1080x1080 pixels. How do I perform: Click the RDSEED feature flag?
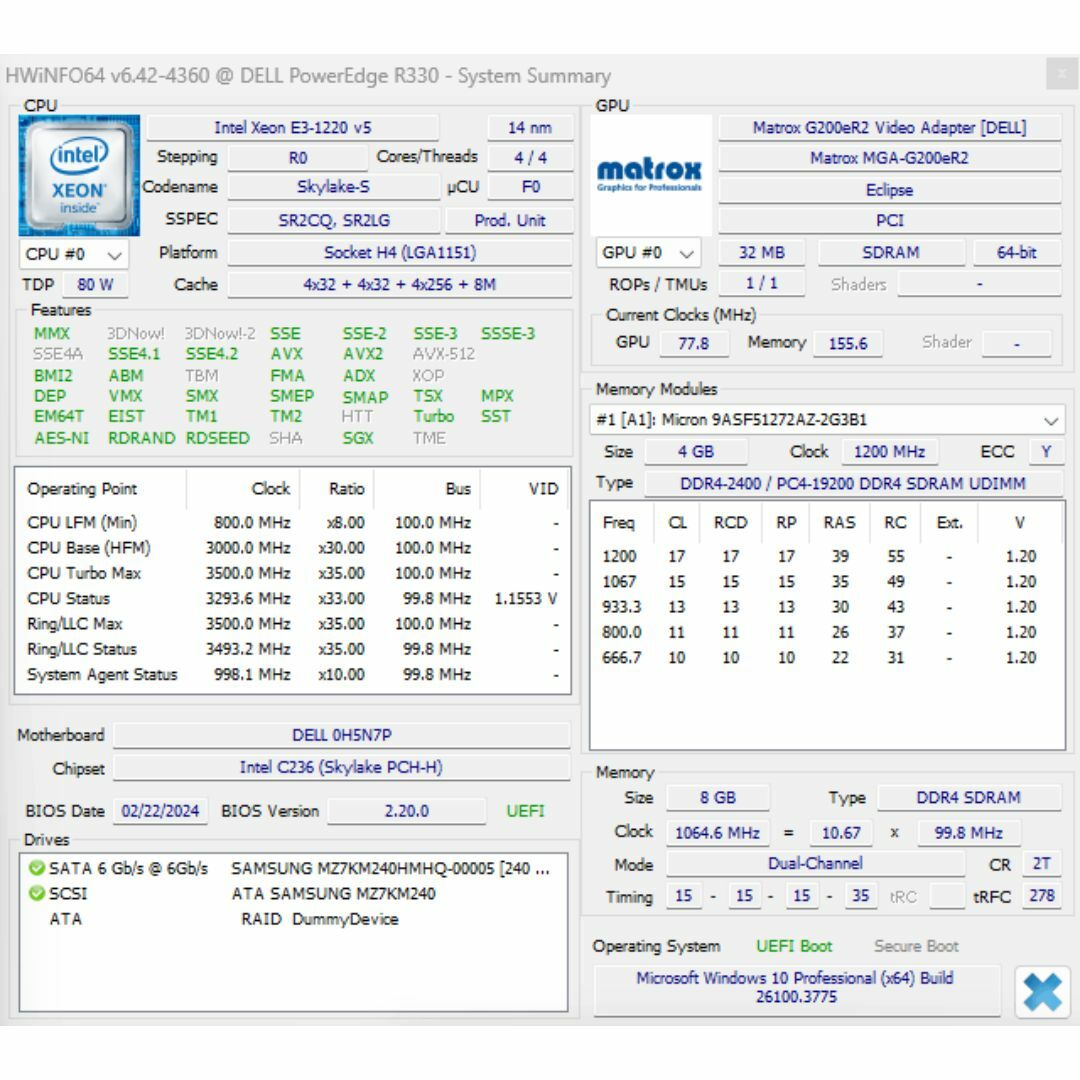pos(217,438)
